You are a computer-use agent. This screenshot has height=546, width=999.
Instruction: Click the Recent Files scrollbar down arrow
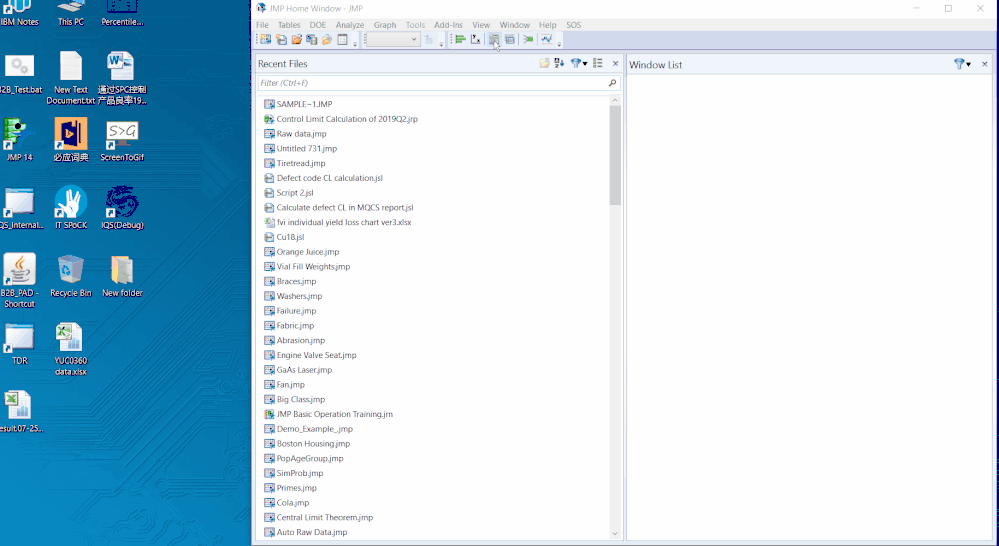click(x=615, y=533)
